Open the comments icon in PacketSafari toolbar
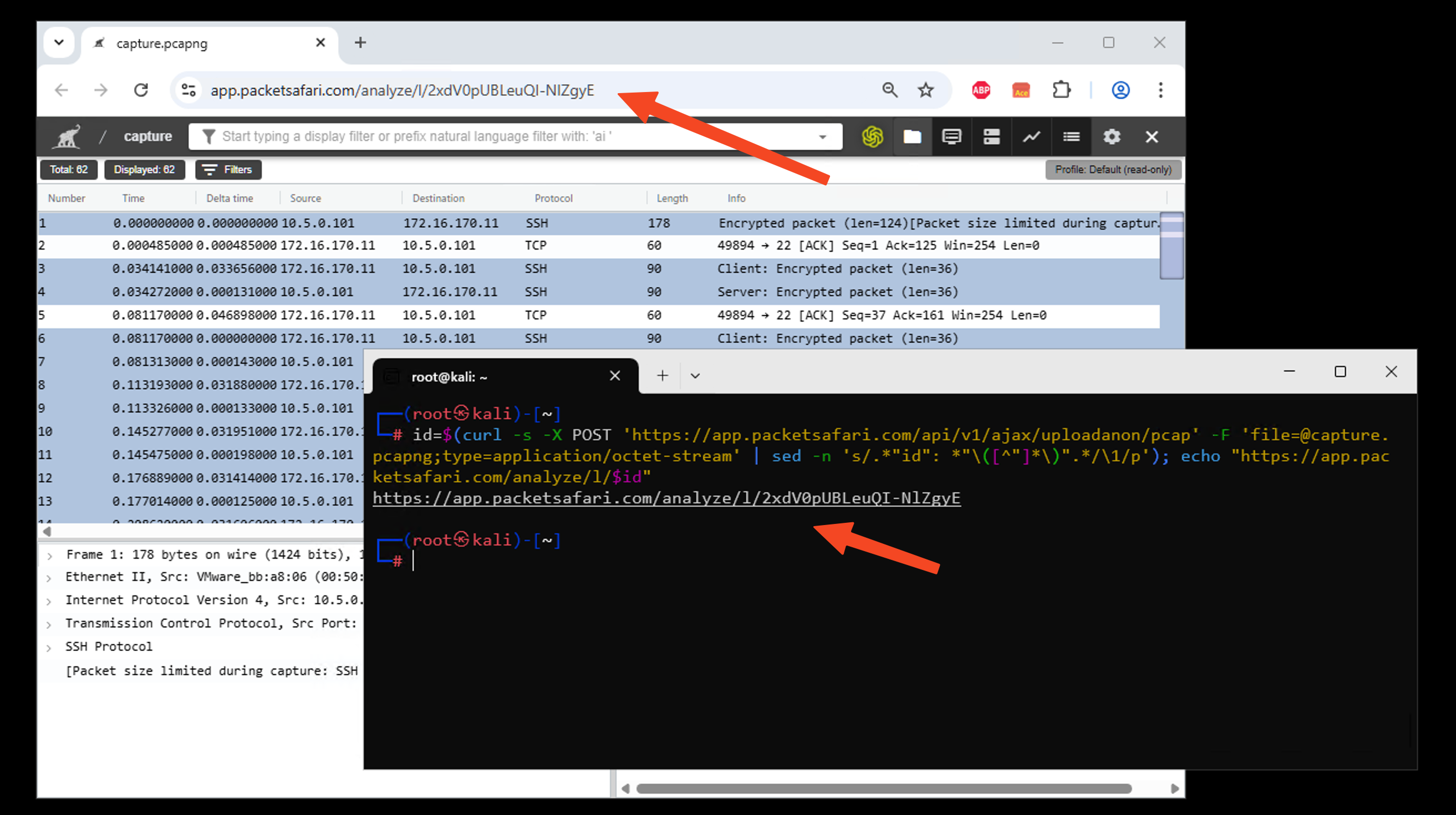The image size is (1456, 815). tap(951, 136)
